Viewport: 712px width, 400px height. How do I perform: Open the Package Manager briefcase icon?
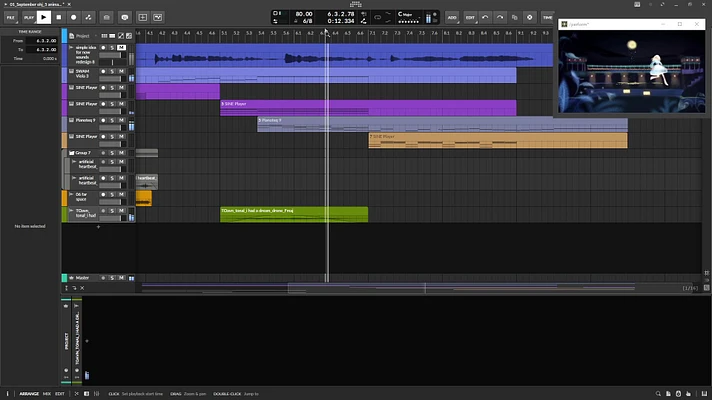106,17
